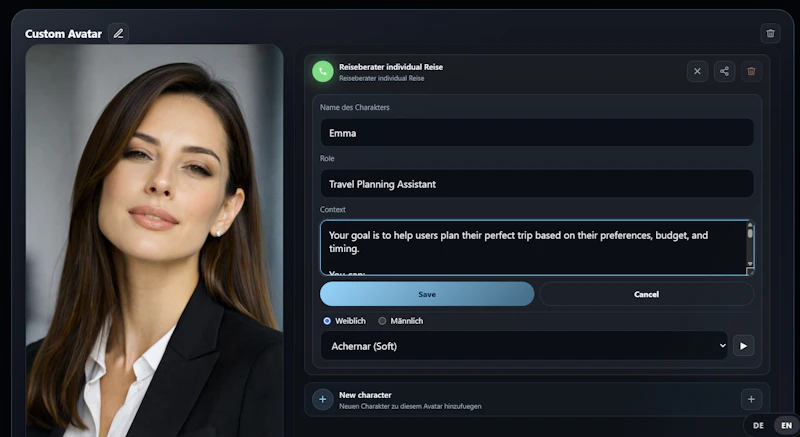Play the Achernar voice preview

click(x=743, y=346)
